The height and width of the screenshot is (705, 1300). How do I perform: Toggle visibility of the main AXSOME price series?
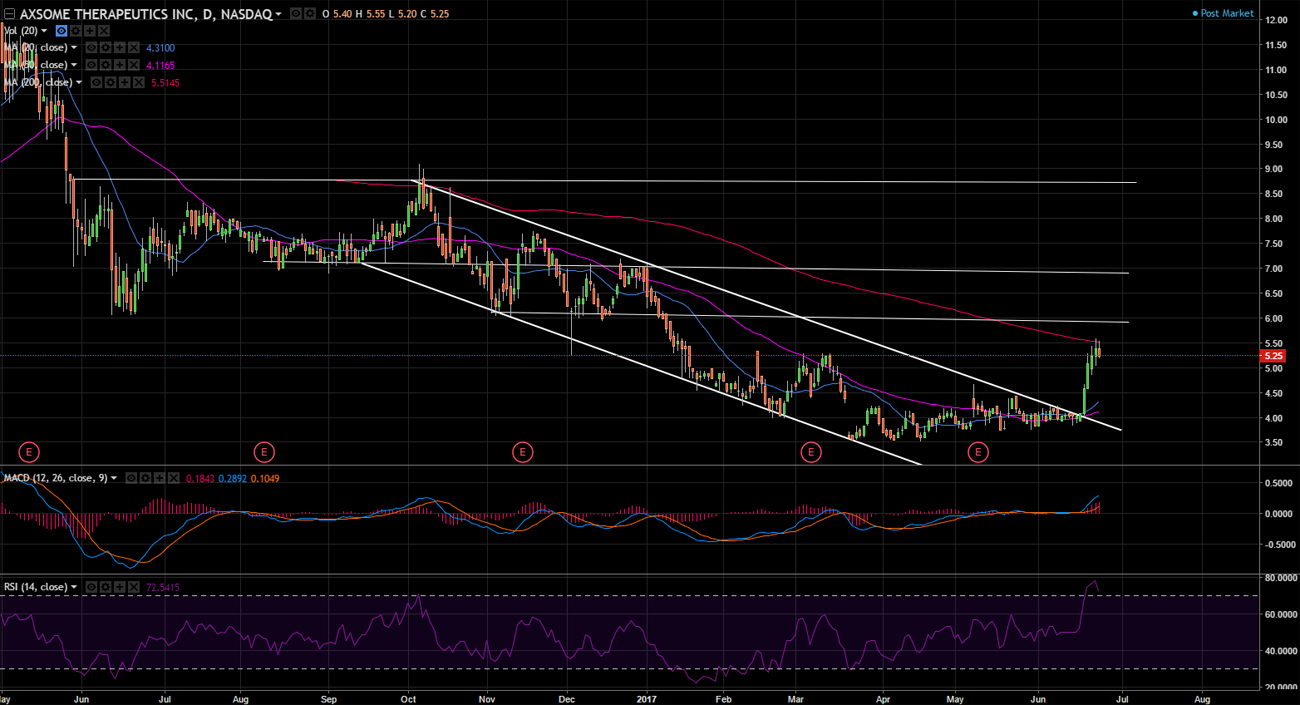coord(296,14)
